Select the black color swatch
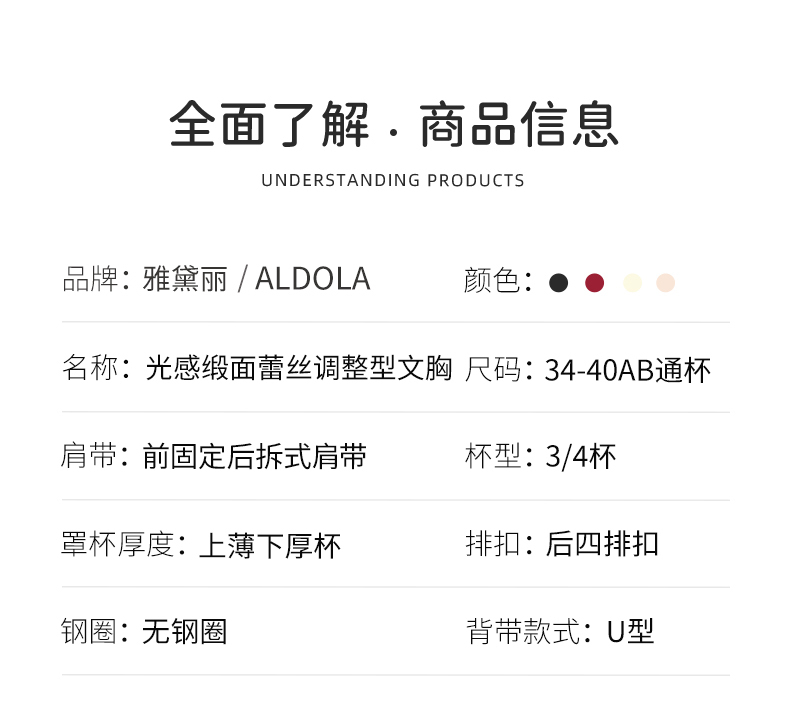This screenshot has height=715, width=790. pos(559,283)
